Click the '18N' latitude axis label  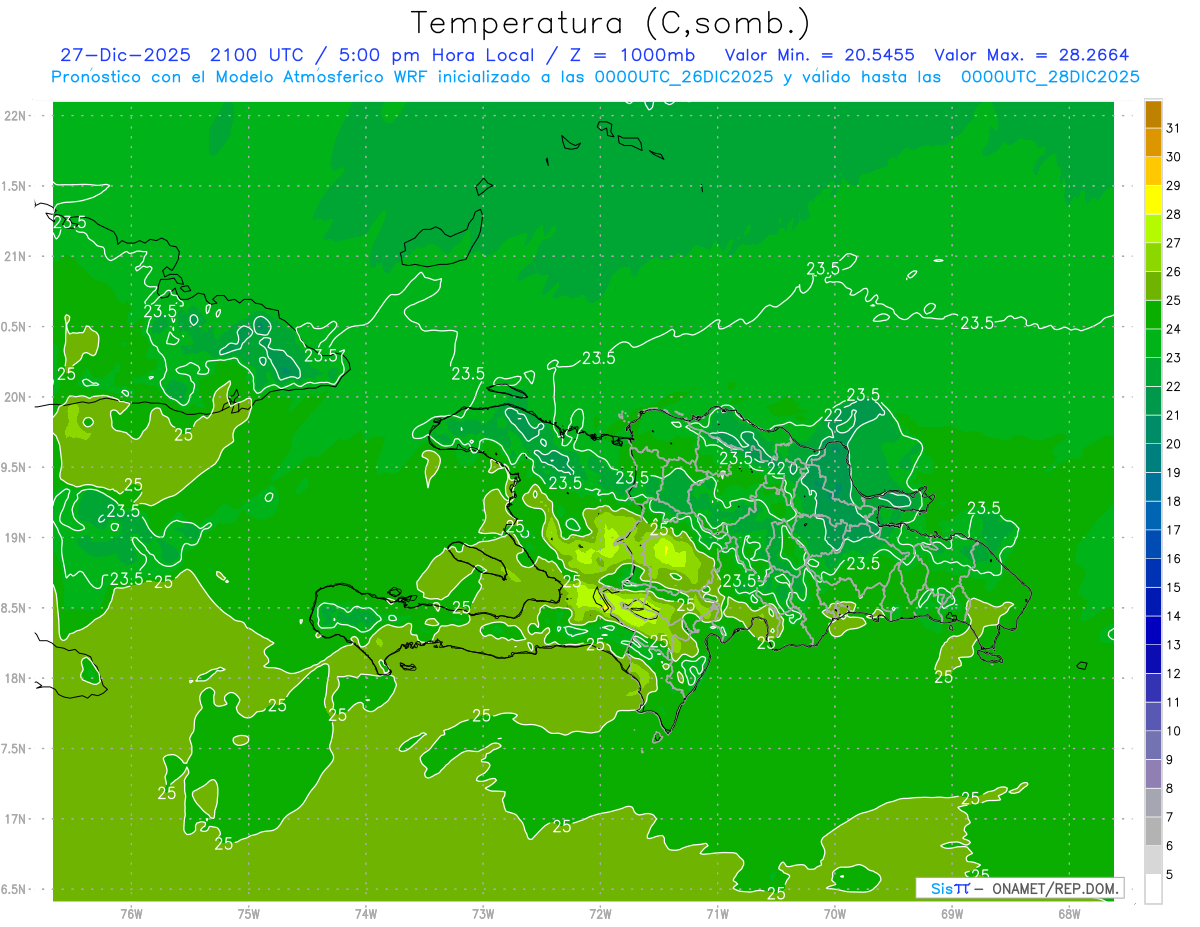15,678
